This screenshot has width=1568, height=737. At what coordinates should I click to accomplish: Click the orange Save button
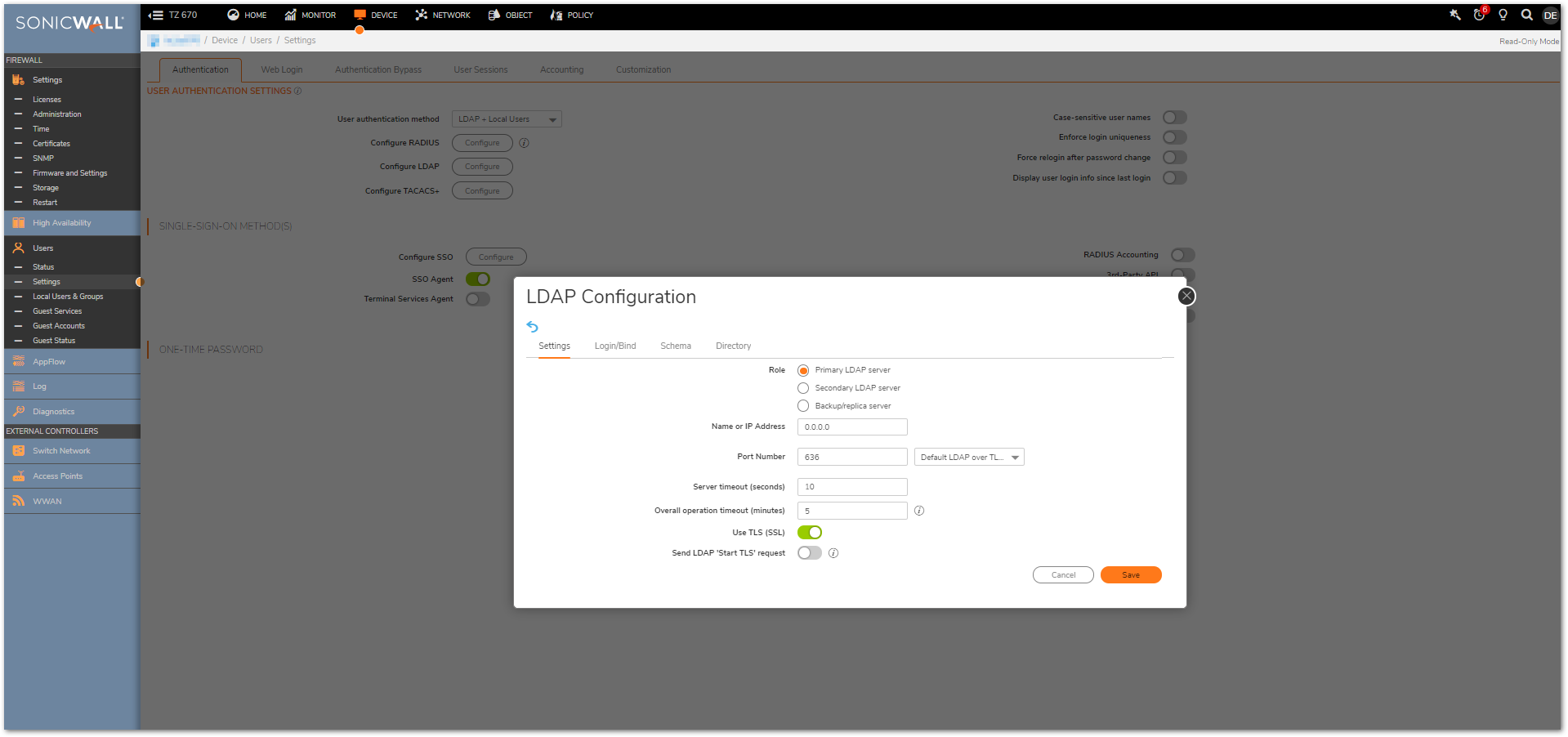tap(1130, 575)
